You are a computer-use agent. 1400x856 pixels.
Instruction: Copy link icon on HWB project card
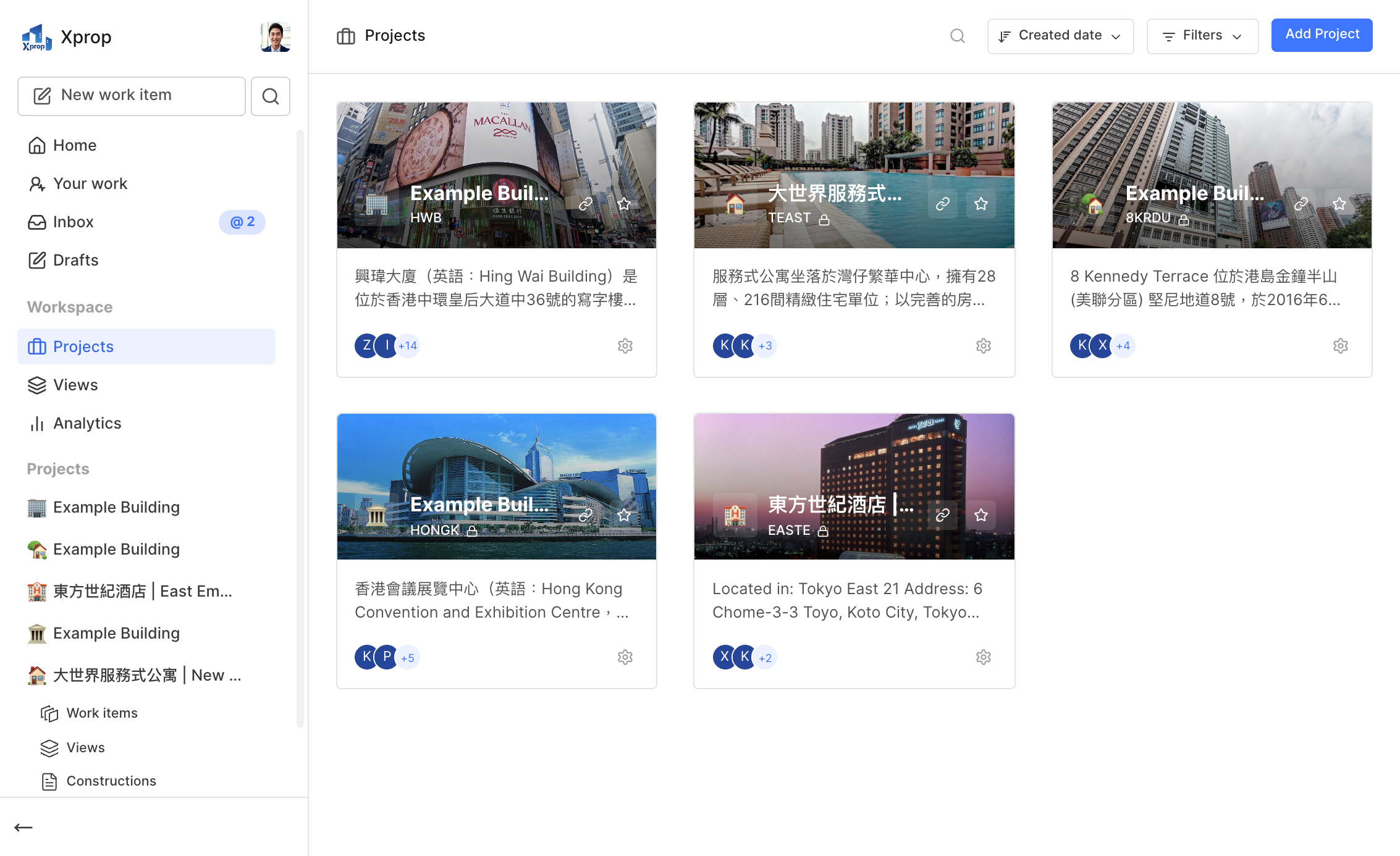586,204
